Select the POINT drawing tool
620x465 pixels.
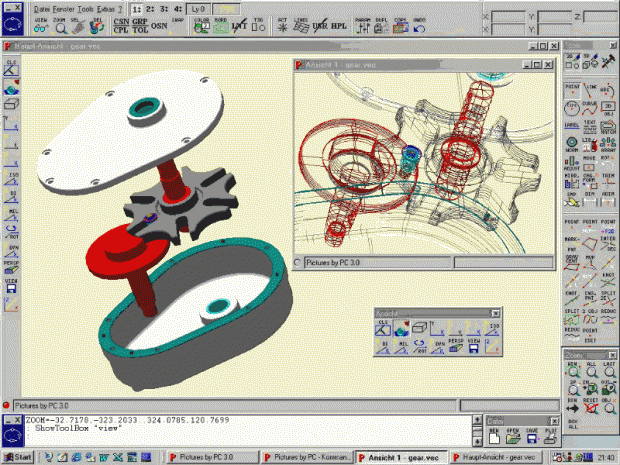coord(572,91)
